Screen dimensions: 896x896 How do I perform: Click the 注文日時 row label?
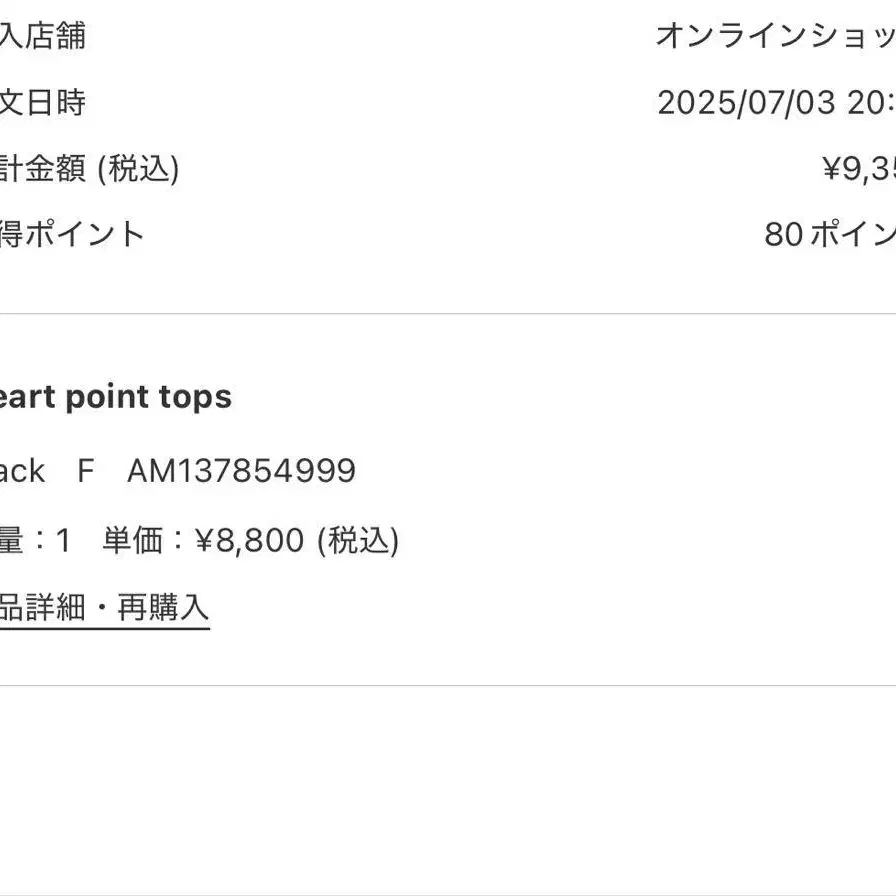[43, 103]
